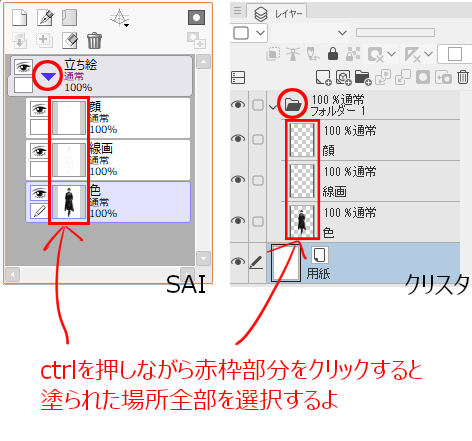Add a layer mask in SAI panel
The image size is (472, 441).
(196, 17)
